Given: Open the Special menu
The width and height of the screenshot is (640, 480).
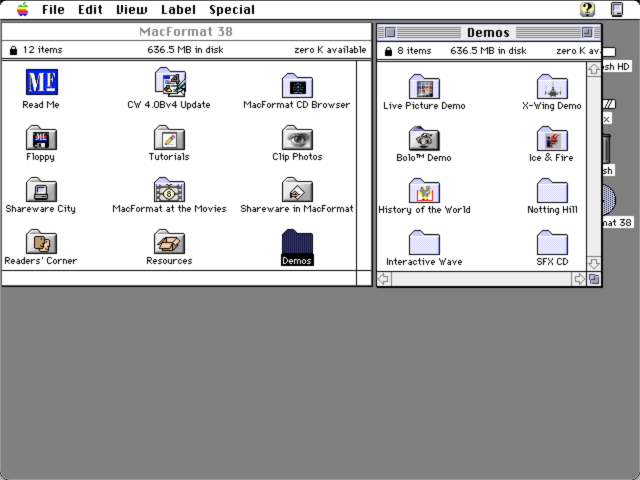Looking at the screenshot, I should pyautogui.click(x=232, y=9).
